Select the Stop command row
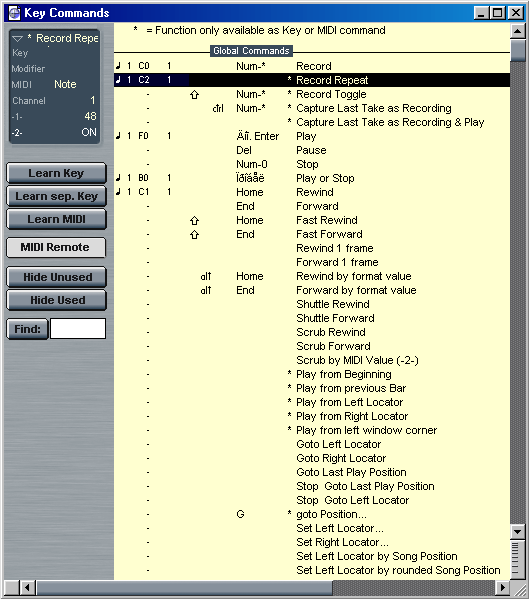The height and width of the screenshot is (599, 529). click(312, 164)
